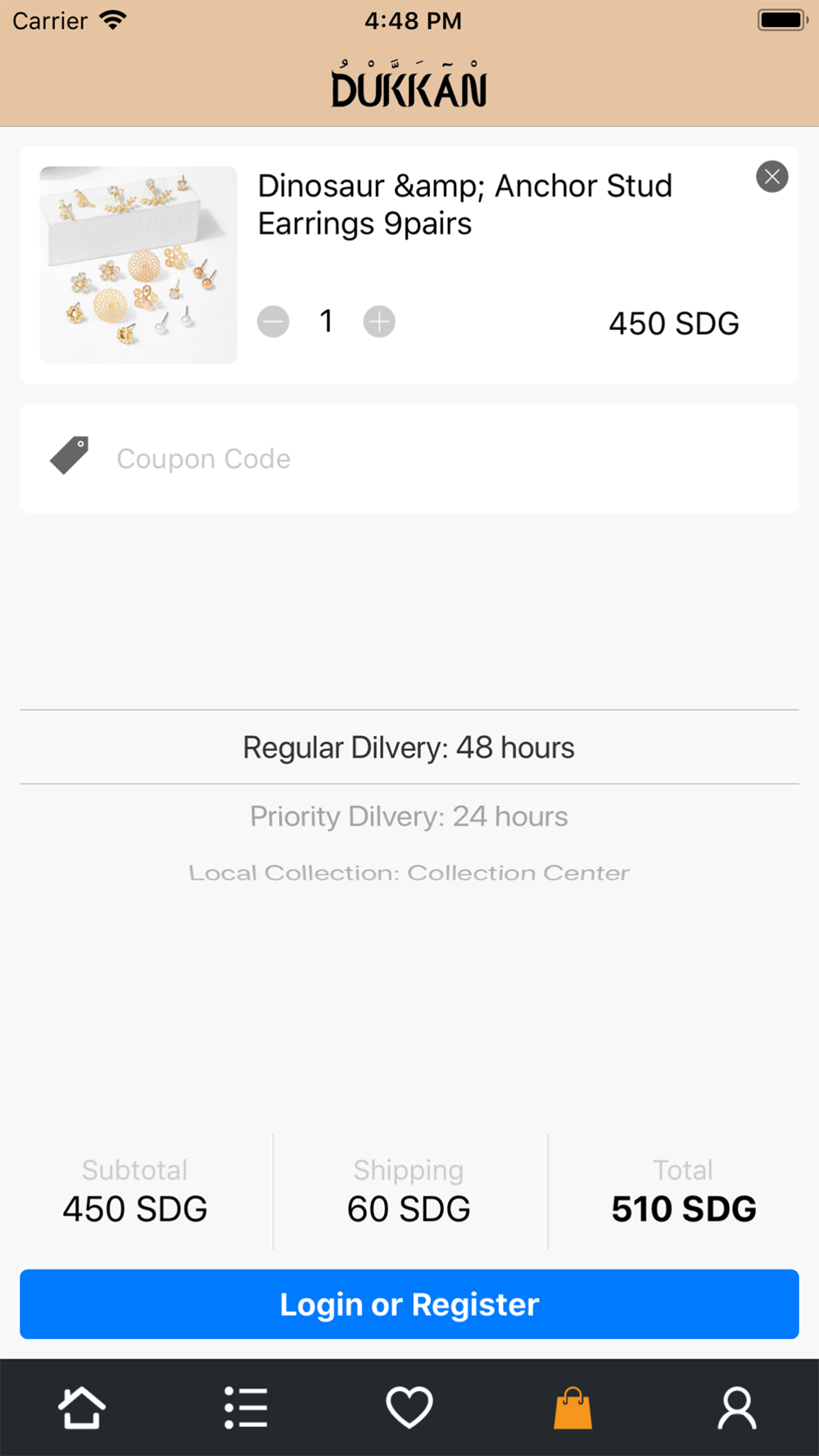
Task: Remove the Dinosaur earrings item
Action: pos(772,176)
